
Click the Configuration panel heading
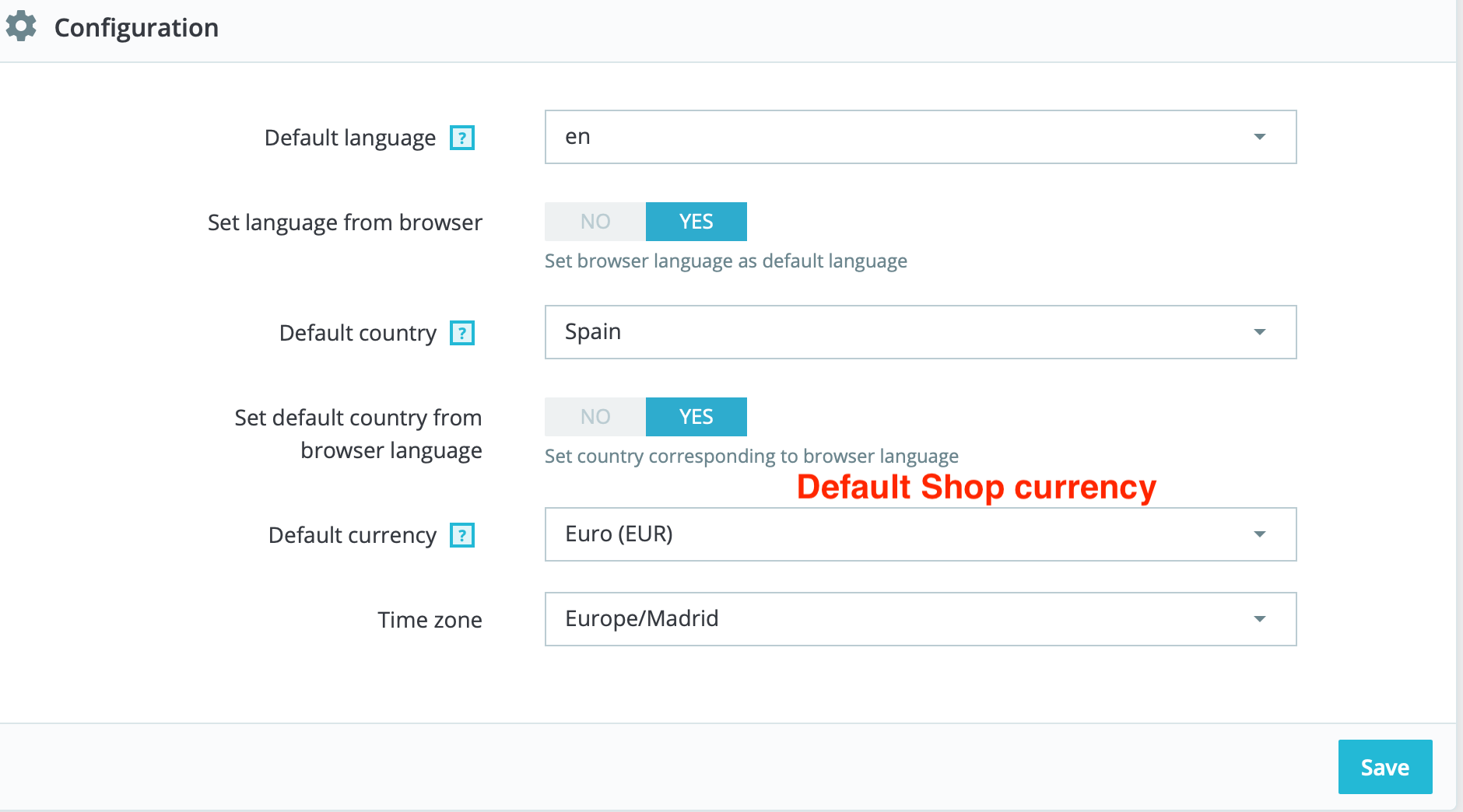tap(136, 28)
